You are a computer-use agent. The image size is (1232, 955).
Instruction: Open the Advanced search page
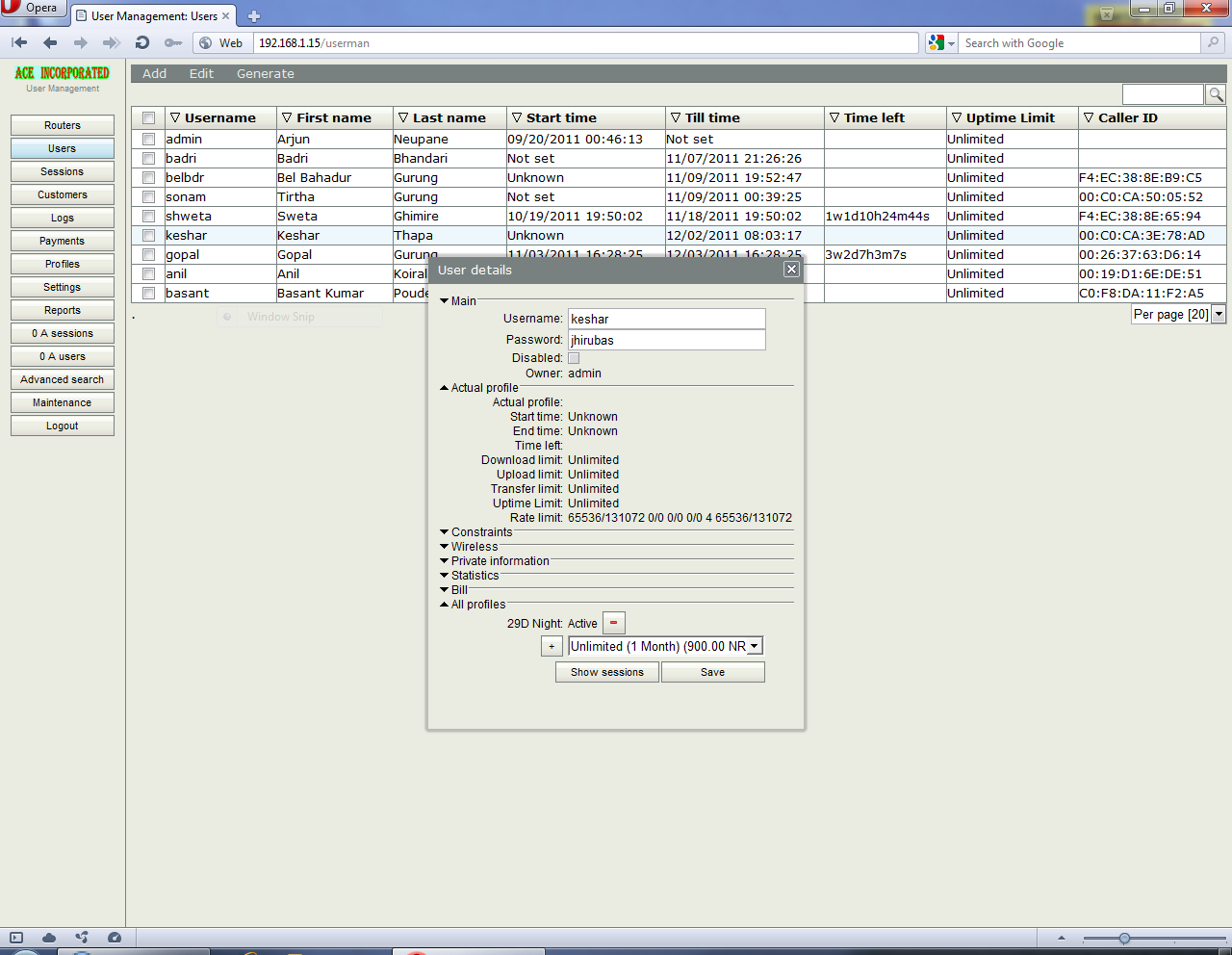click(63, 379)
